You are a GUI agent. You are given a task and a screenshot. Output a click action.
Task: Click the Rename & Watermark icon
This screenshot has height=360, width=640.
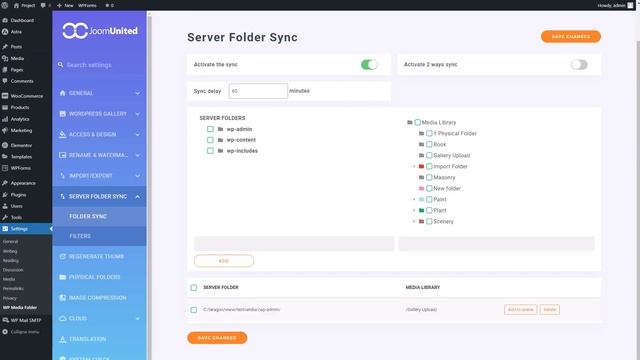(62, 155)
